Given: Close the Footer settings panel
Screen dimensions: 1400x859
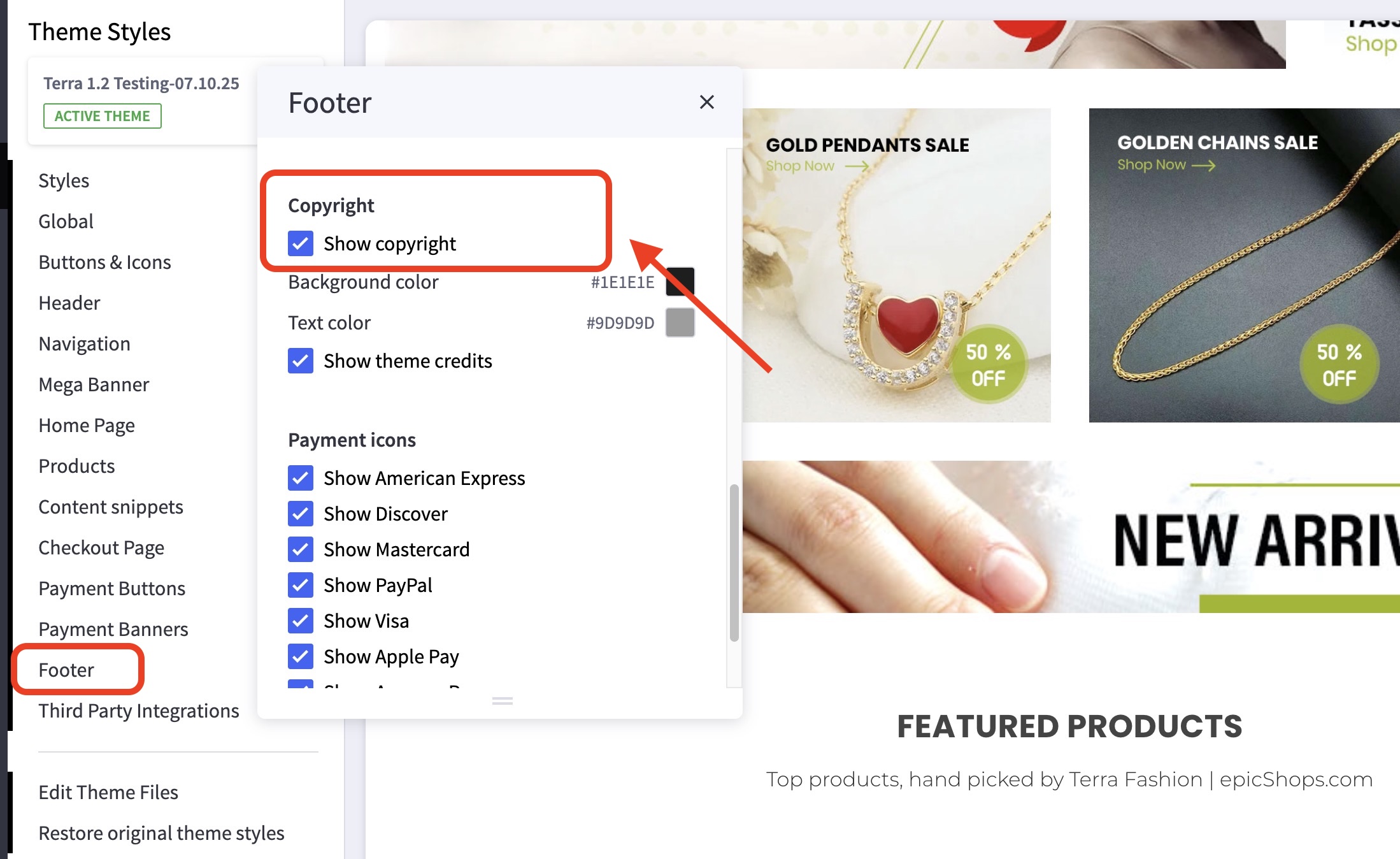Looking at the screenshot, I should [706, 102].
